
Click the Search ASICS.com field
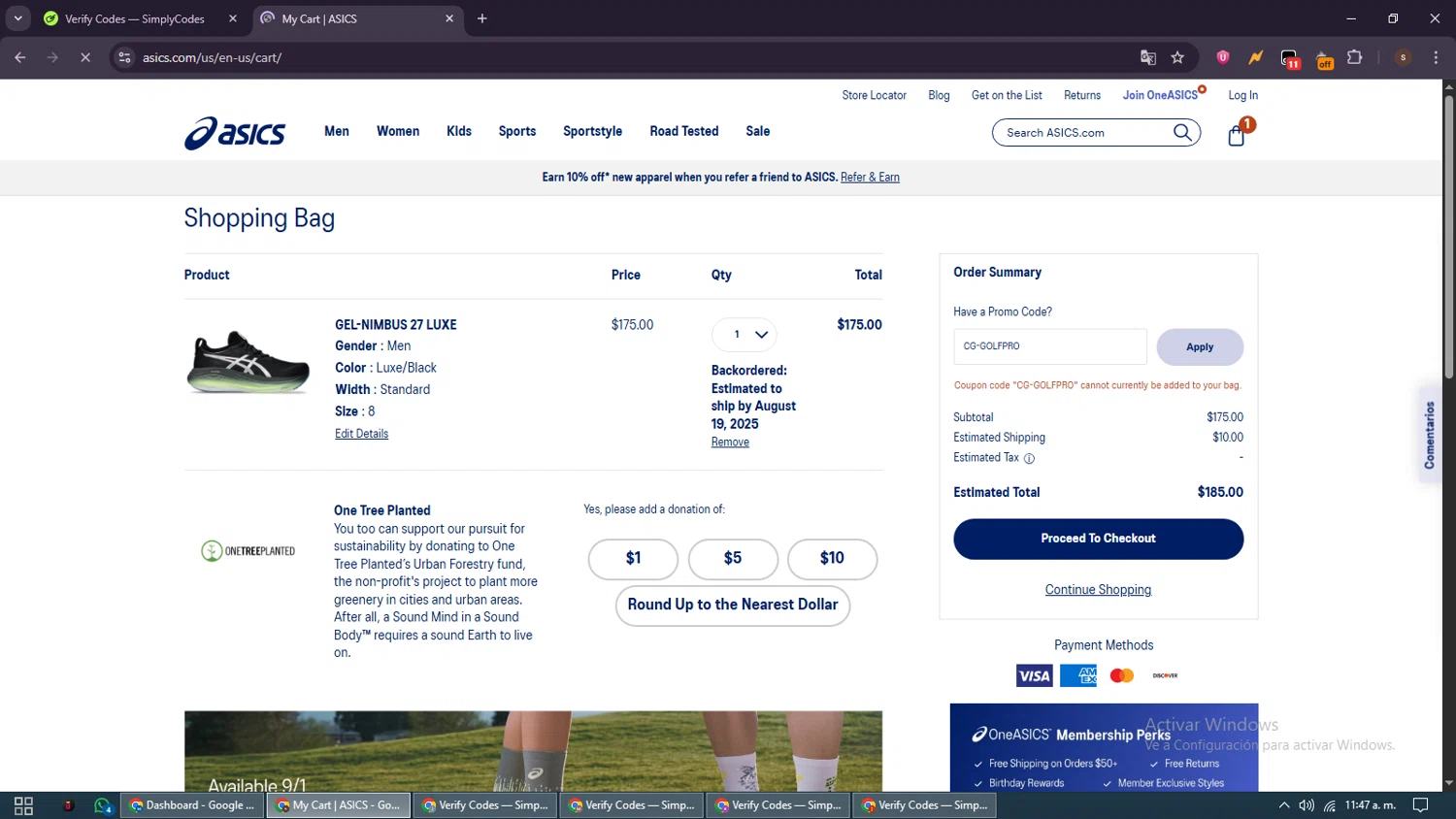[x=1082, y=133]
